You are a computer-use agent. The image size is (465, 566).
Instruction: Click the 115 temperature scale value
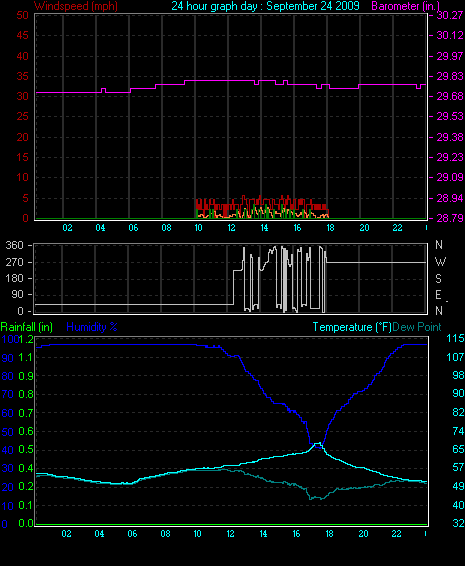pos(455,338)
